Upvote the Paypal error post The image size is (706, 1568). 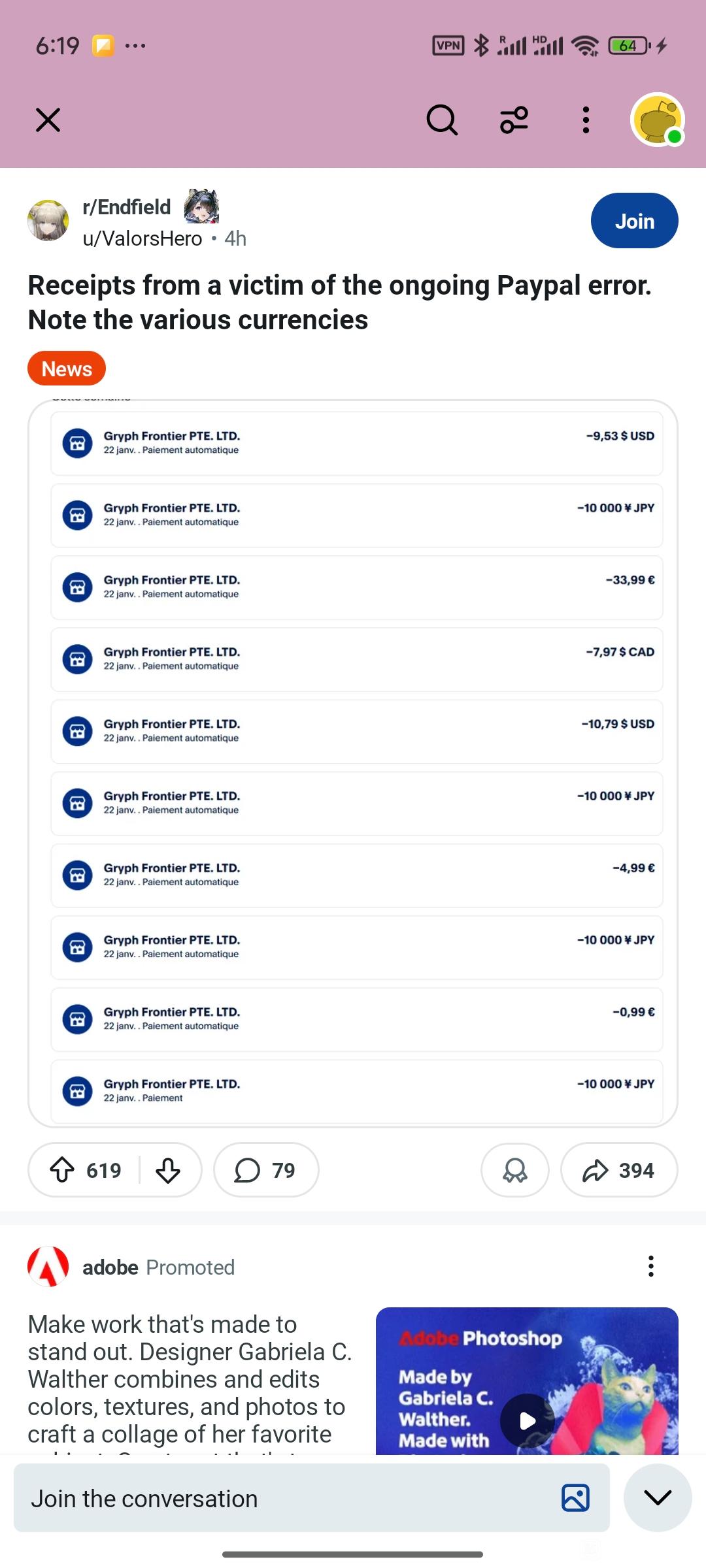pyautogui.click(x=63, y=1170)
